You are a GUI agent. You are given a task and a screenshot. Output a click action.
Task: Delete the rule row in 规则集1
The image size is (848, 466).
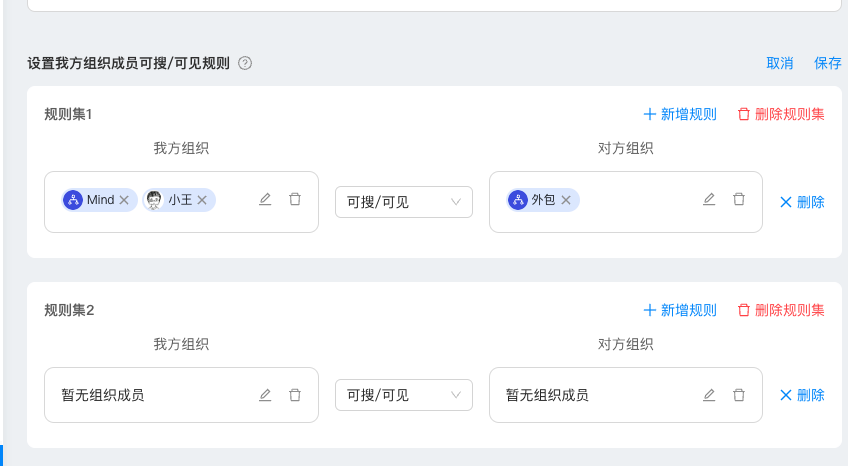(x=802, y=202)
